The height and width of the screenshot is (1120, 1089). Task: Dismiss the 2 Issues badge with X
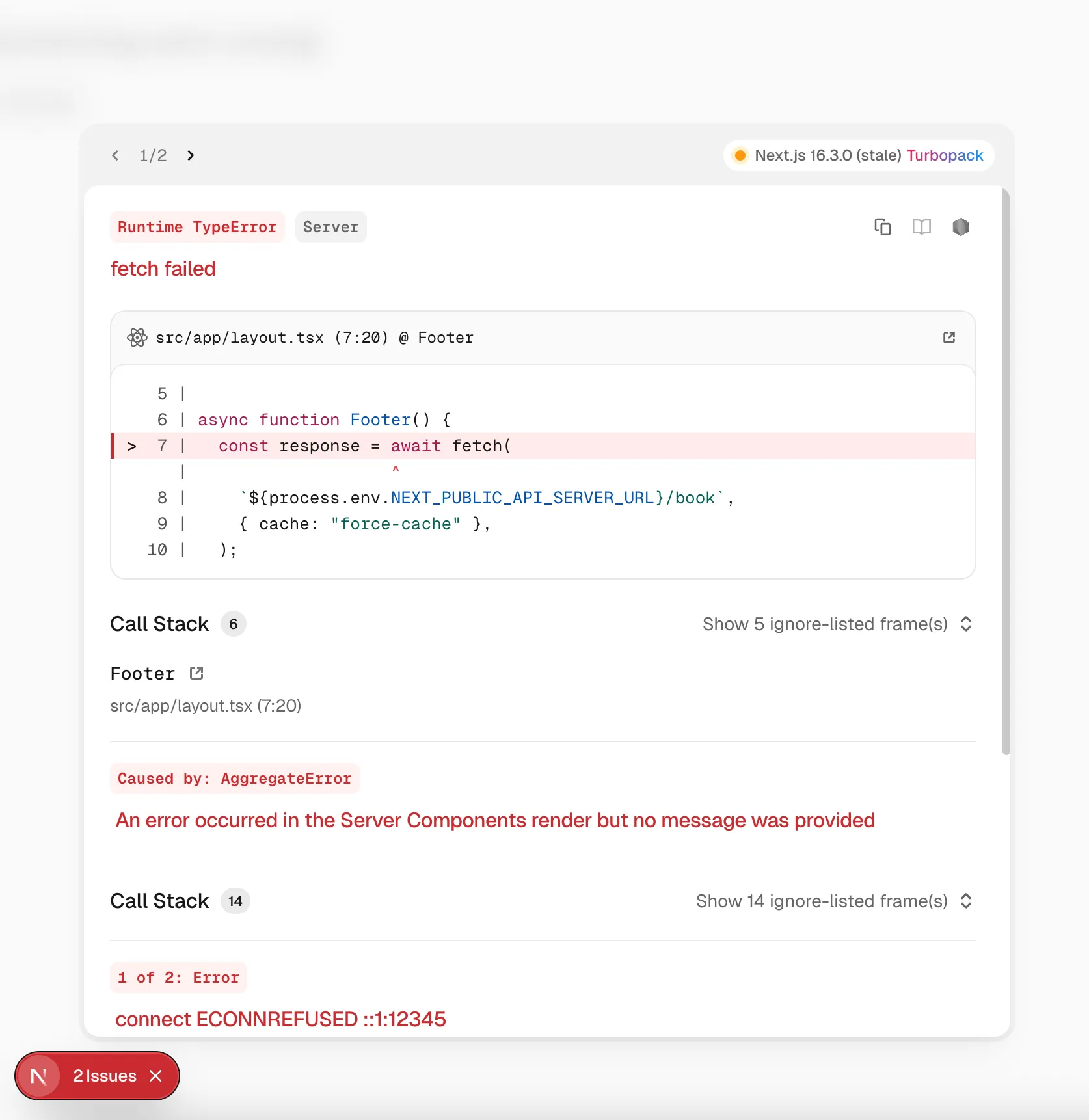coord(155,1076)
